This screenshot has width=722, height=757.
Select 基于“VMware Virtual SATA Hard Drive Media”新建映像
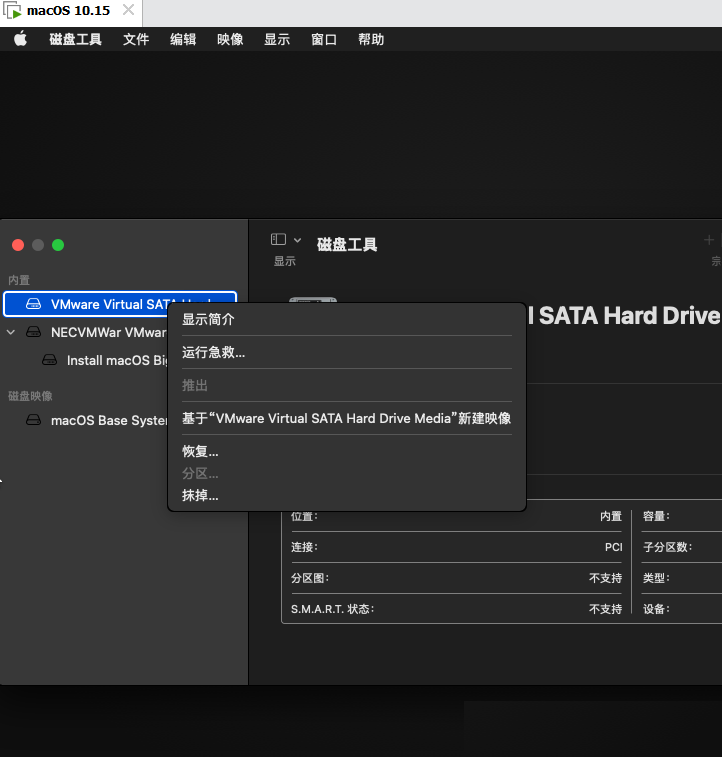click(347, 418)
